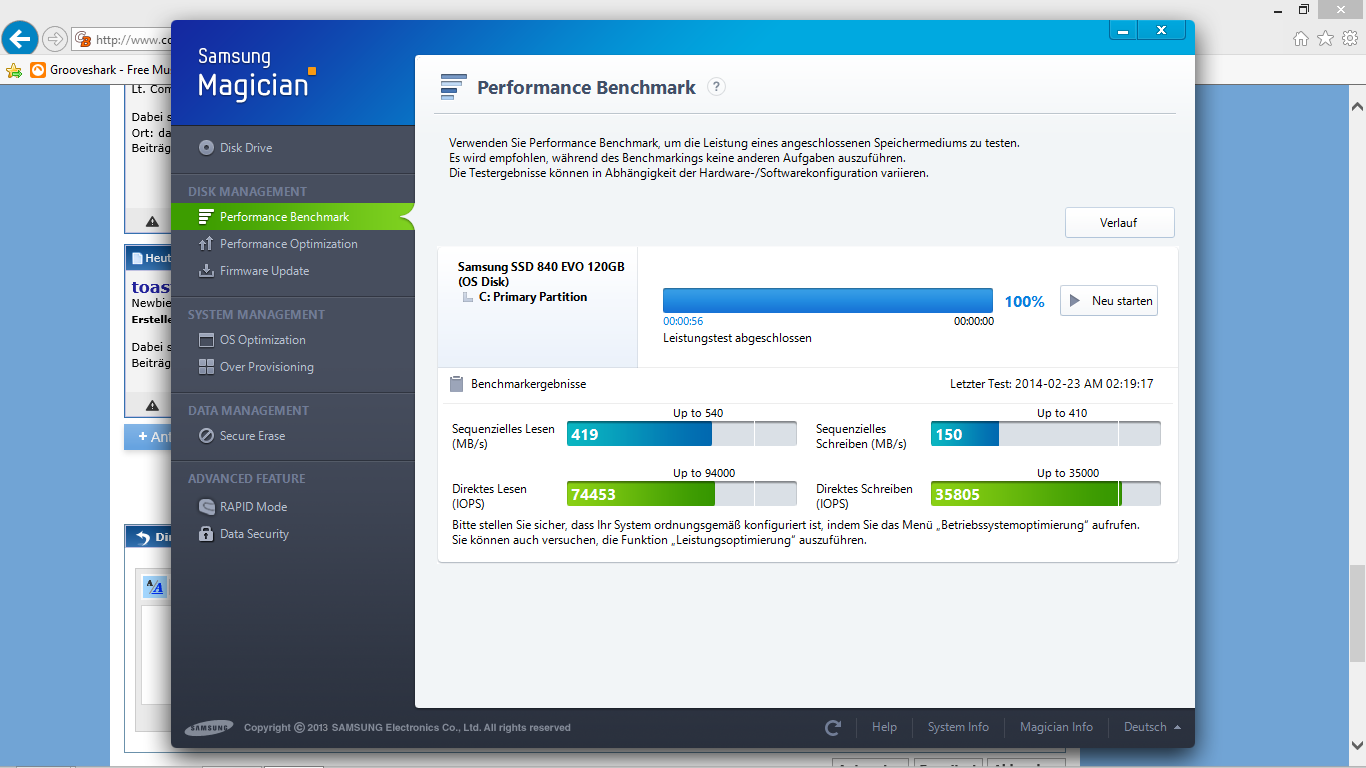Screen dimensions: 1366x768
Task: Click the Firmware Update download icon
Action: tap(206, 271)
